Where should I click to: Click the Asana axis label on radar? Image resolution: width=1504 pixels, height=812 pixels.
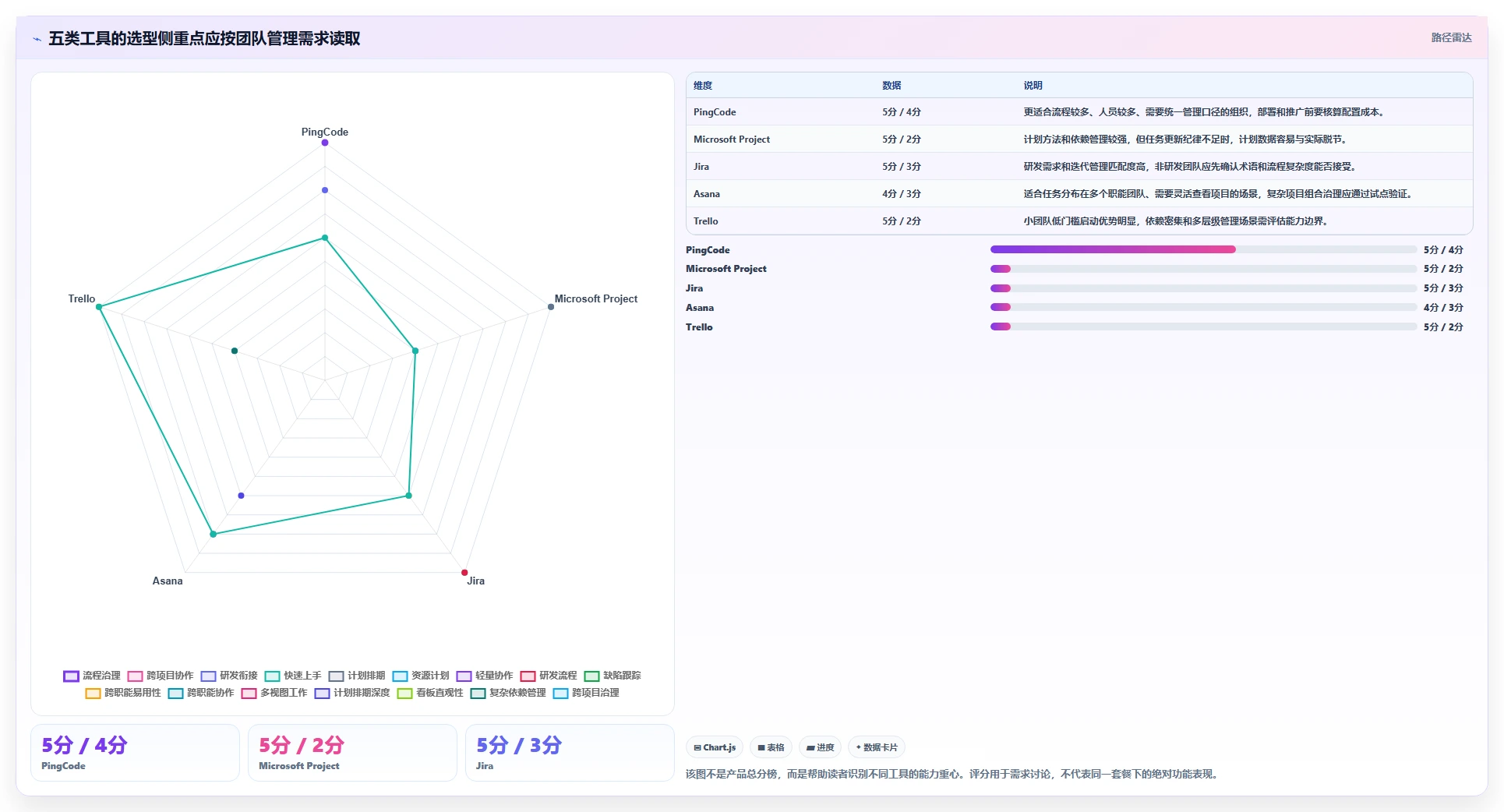click(168, 581)
